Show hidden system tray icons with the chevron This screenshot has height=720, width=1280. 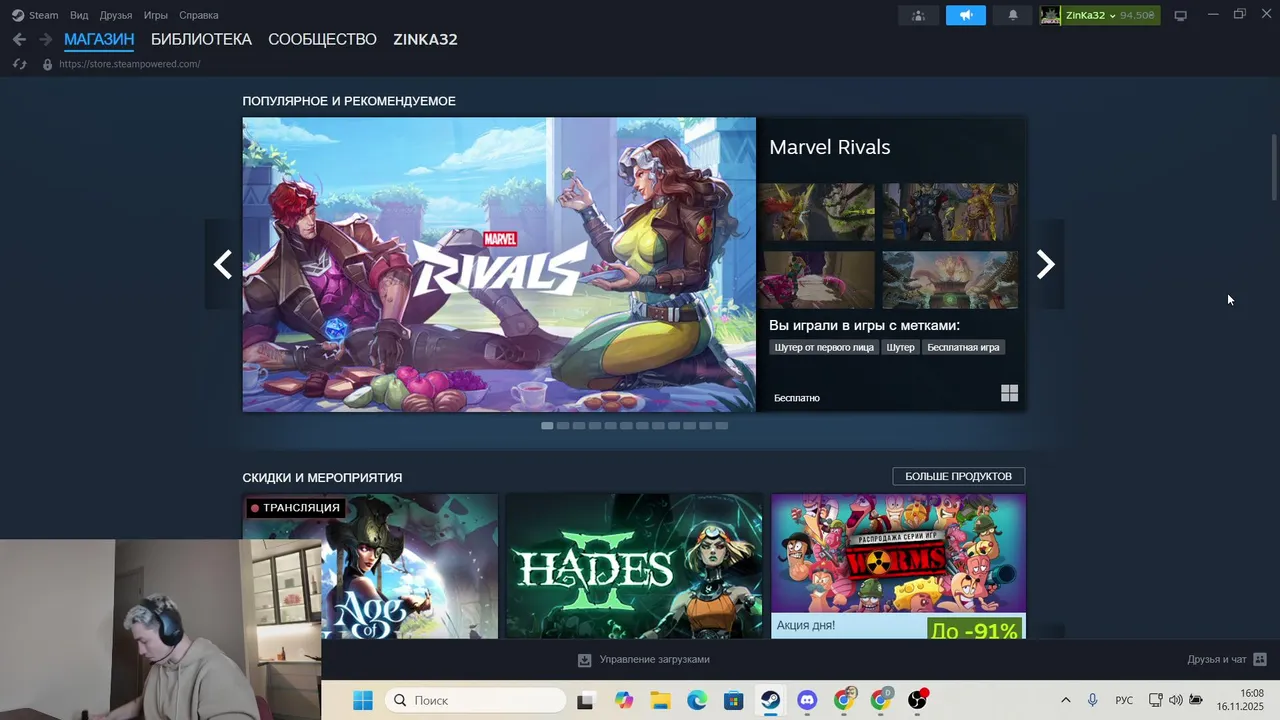click(1065, 700)
